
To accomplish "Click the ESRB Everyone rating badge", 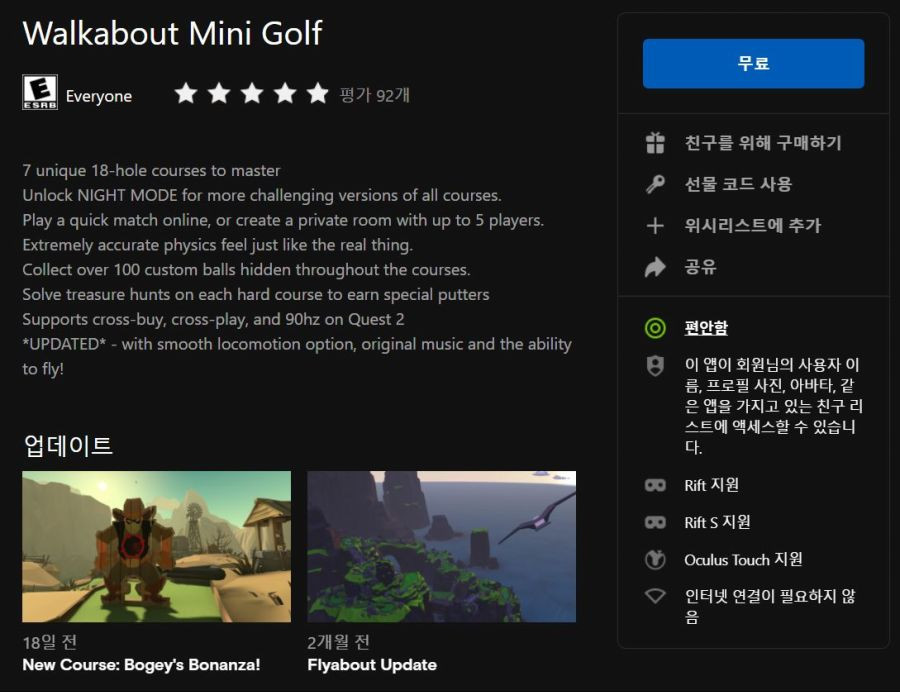I will (x=40, y=92).
